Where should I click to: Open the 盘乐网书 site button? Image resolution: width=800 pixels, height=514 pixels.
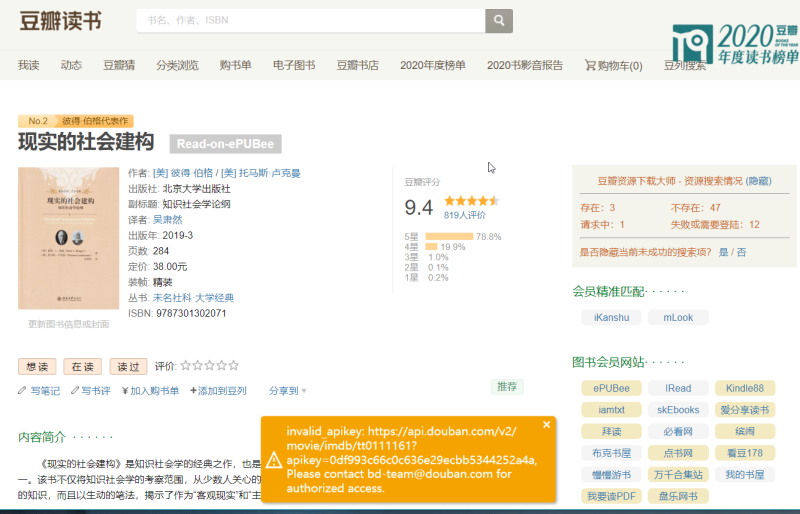click(x=678, y=496)
